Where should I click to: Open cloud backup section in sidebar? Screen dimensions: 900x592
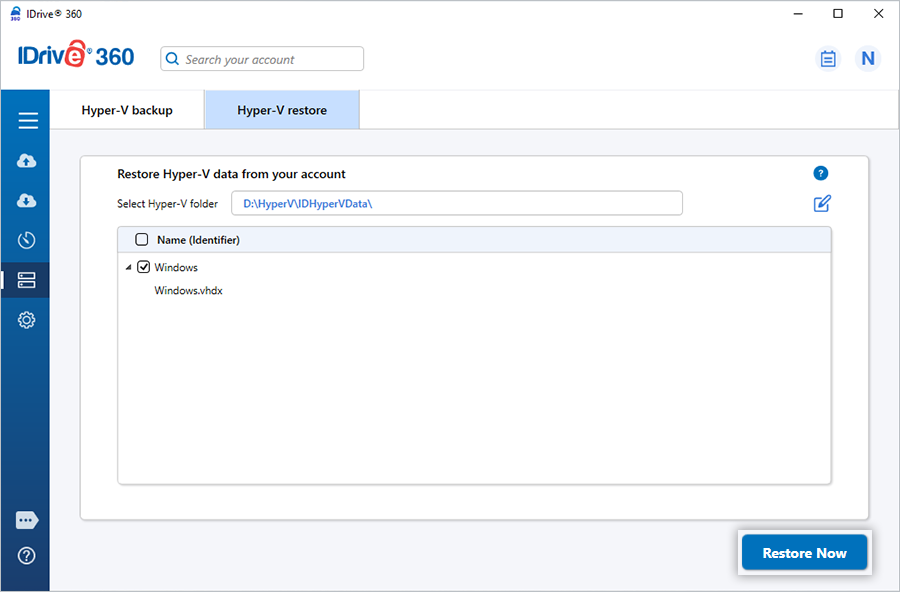pos(27,161)
